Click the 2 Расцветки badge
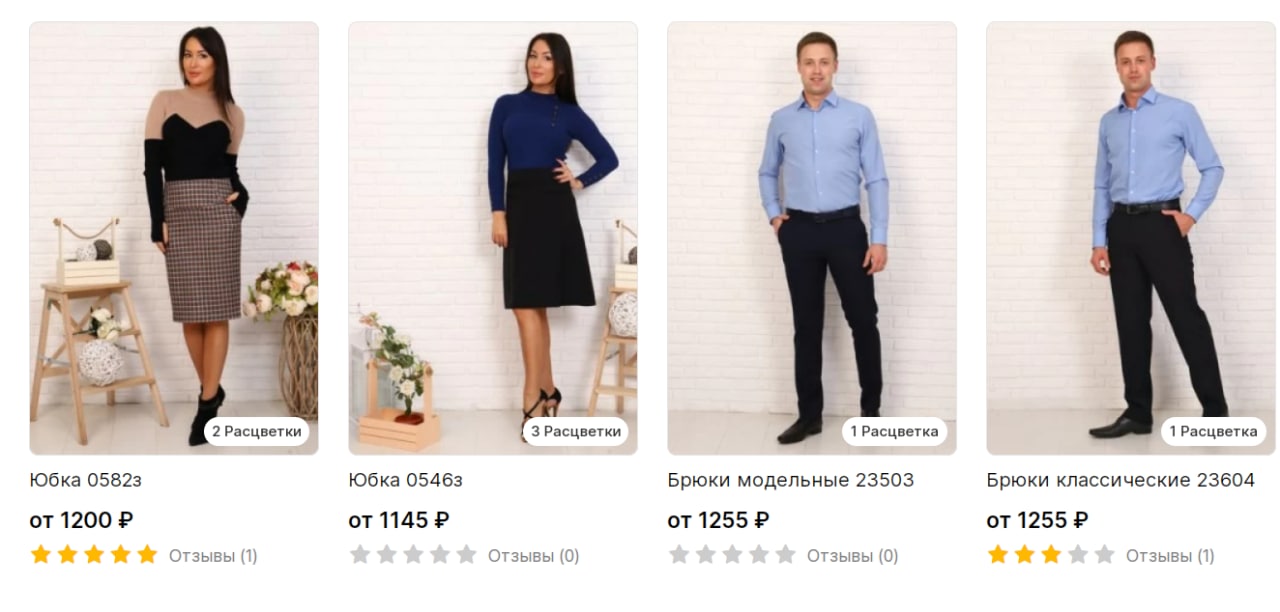The height and width of the screenshot is (612, 1280). click(x=257, y=432)
